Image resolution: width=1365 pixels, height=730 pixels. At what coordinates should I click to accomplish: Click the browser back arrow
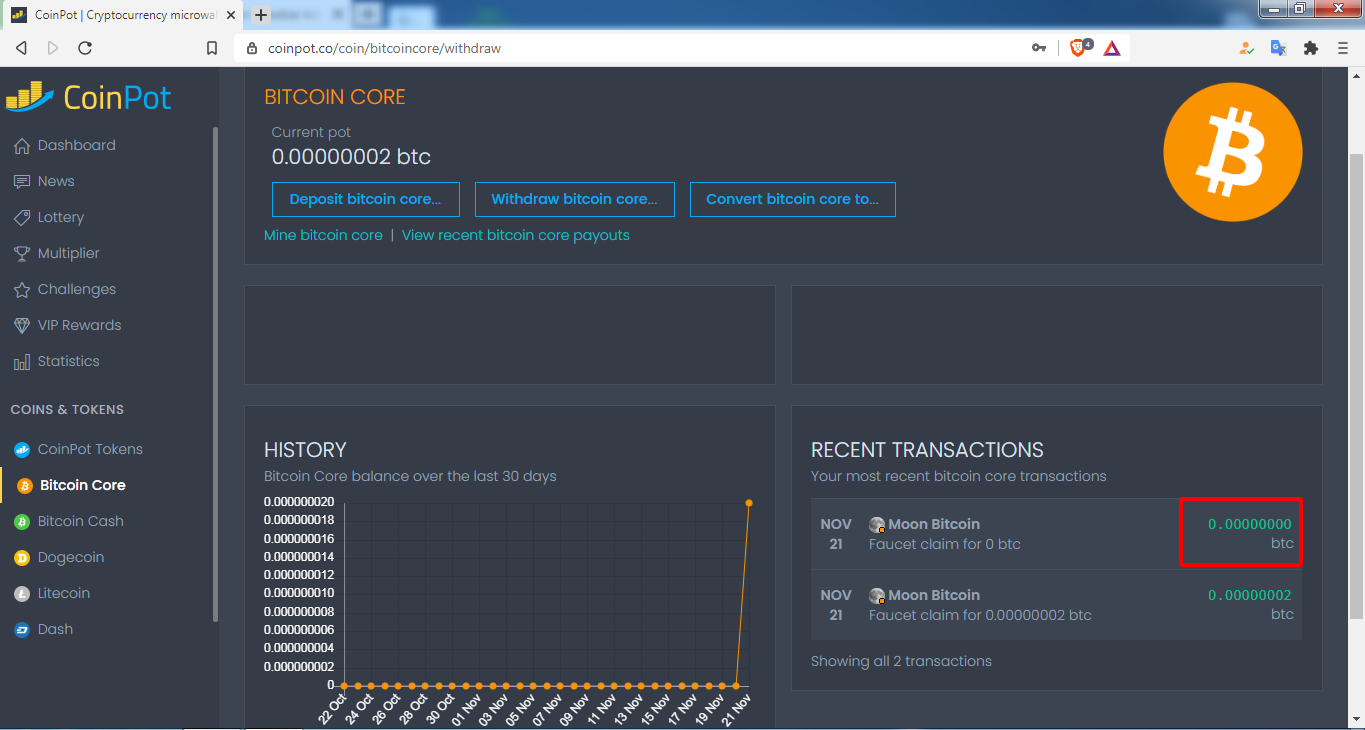(x=21, y=48)
